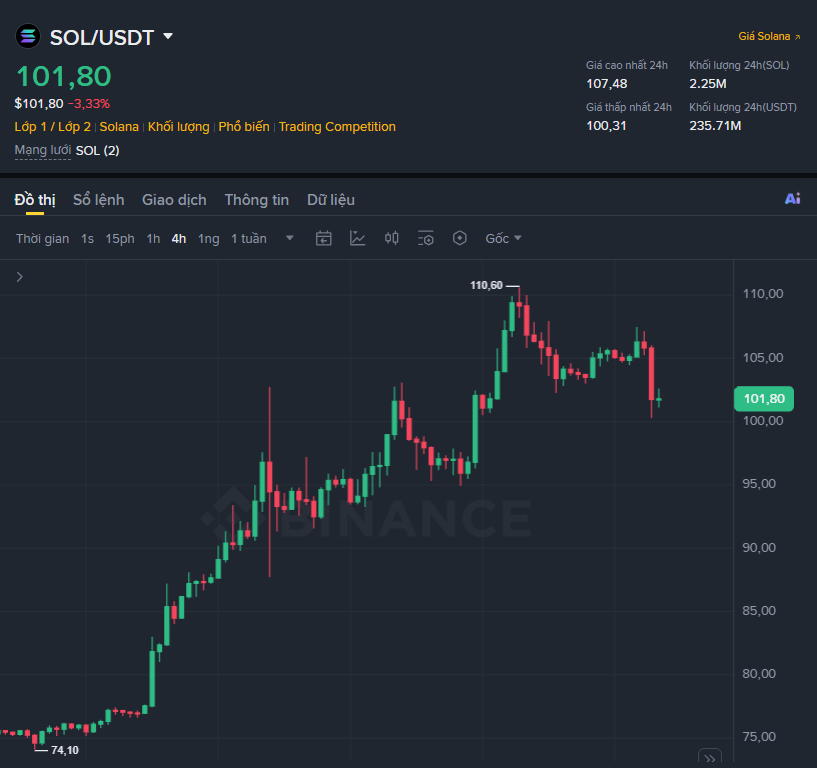Click the 95,00 price axis label

coord(759,484)
